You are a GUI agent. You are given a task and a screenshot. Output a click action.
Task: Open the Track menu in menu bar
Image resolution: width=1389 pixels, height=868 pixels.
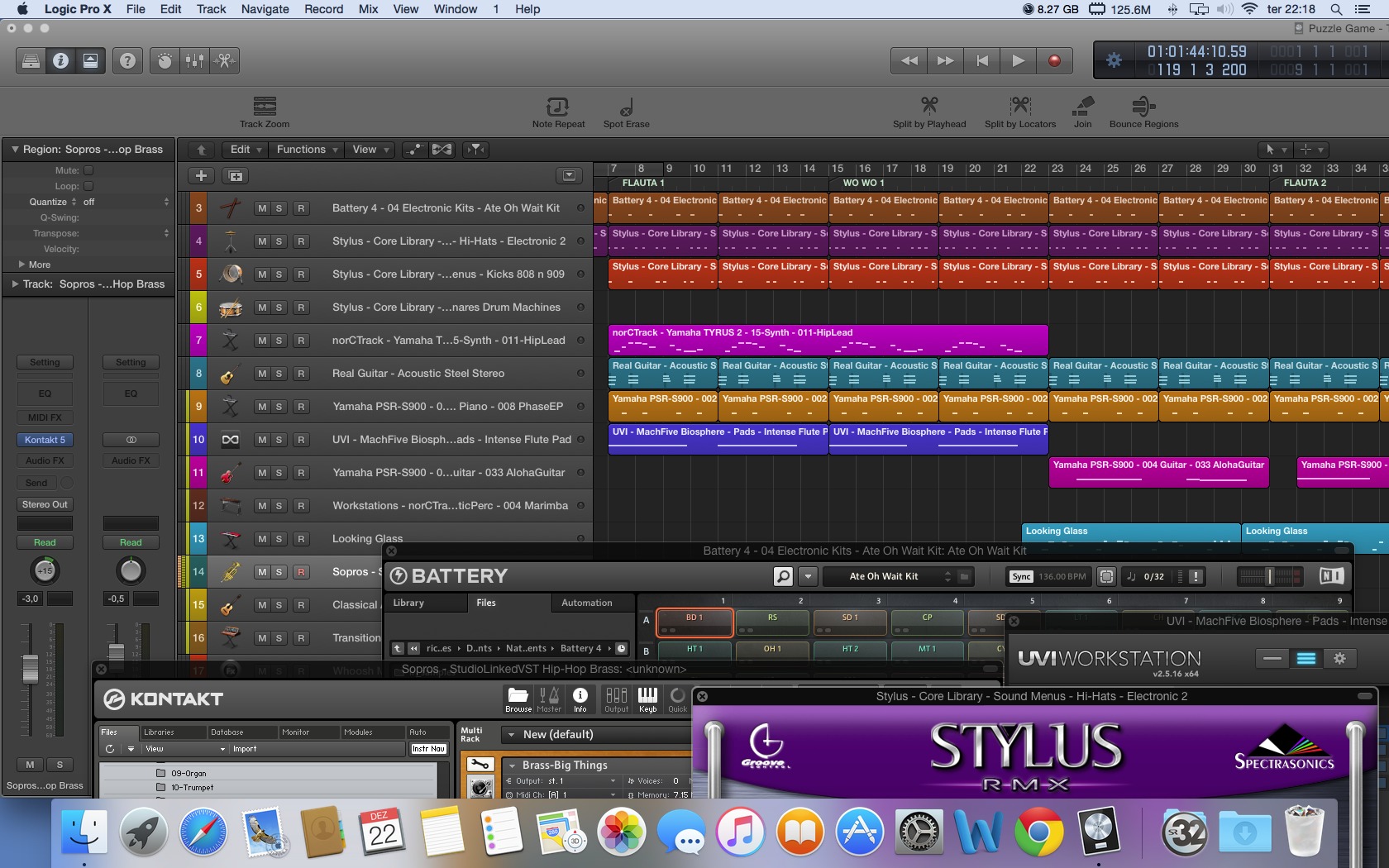click(211, 9)
